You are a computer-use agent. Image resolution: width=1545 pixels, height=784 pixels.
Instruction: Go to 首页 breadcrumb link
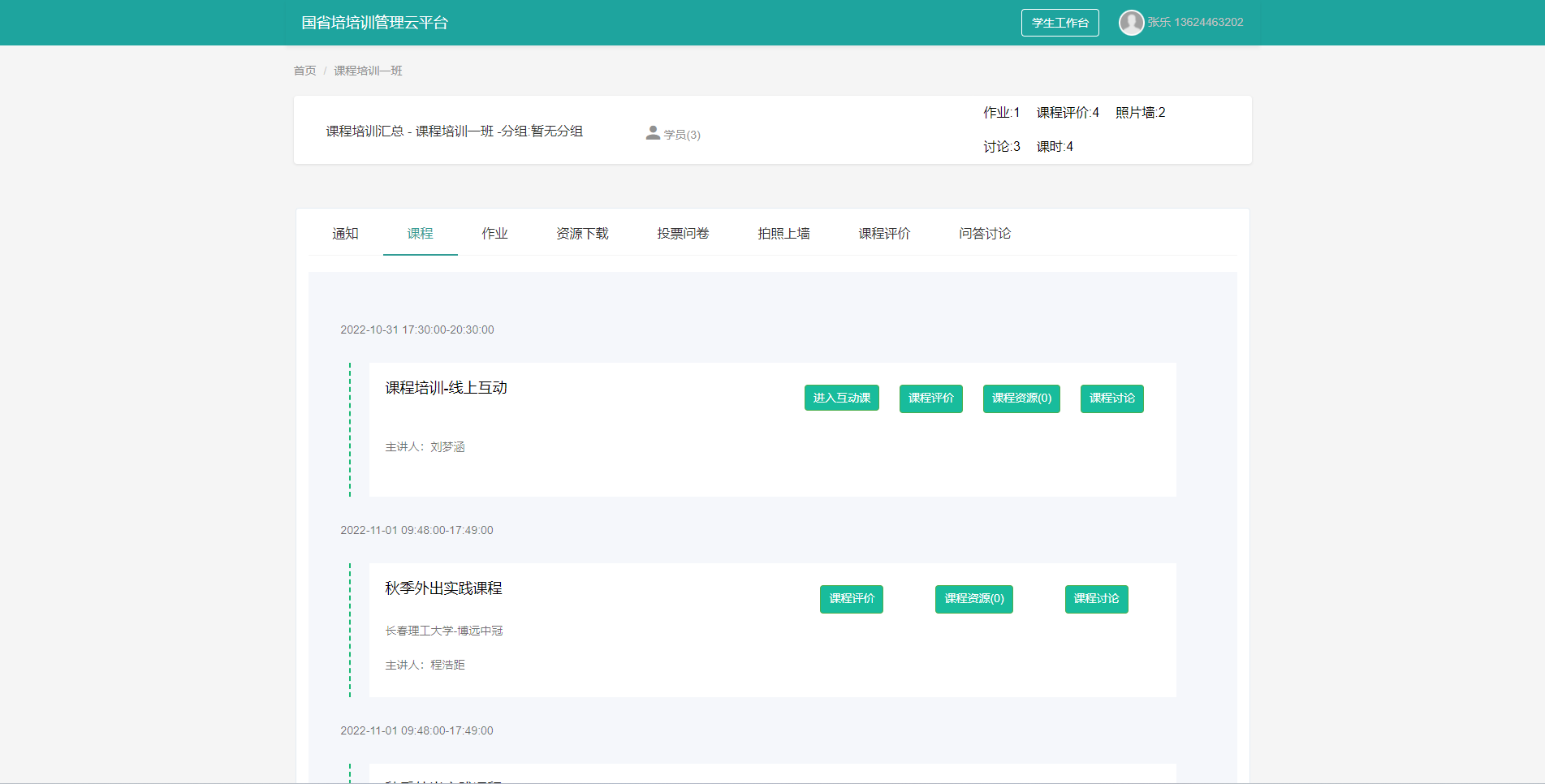[x=304, y=71]
